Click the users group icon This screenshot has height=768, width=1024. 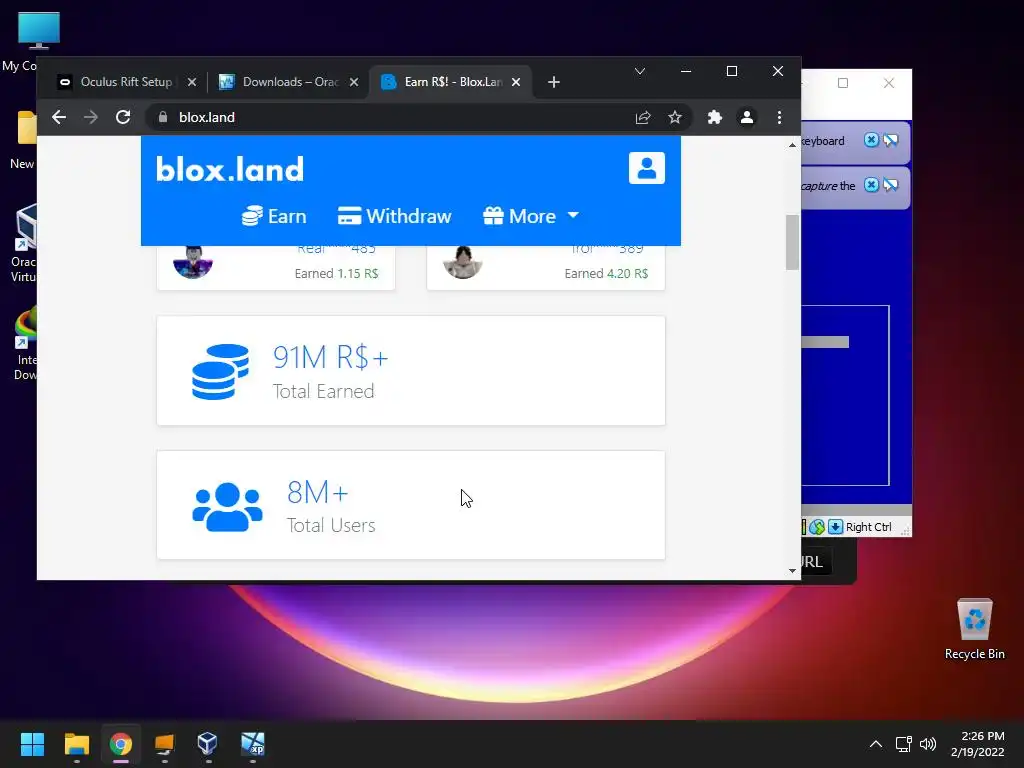tap(227, 507)
